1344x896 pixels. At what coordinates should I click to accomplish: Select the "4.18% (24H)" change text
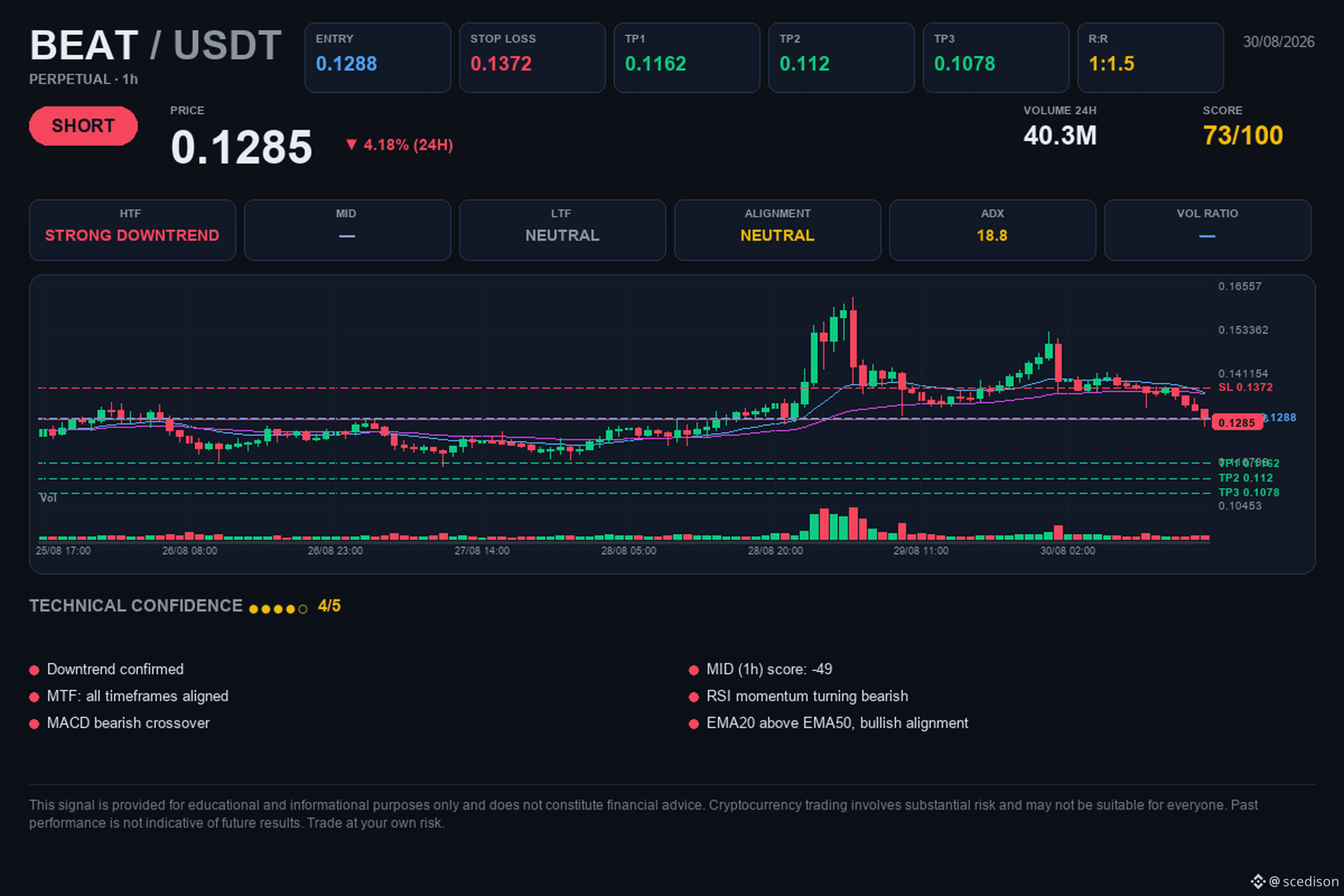point(408,145)
